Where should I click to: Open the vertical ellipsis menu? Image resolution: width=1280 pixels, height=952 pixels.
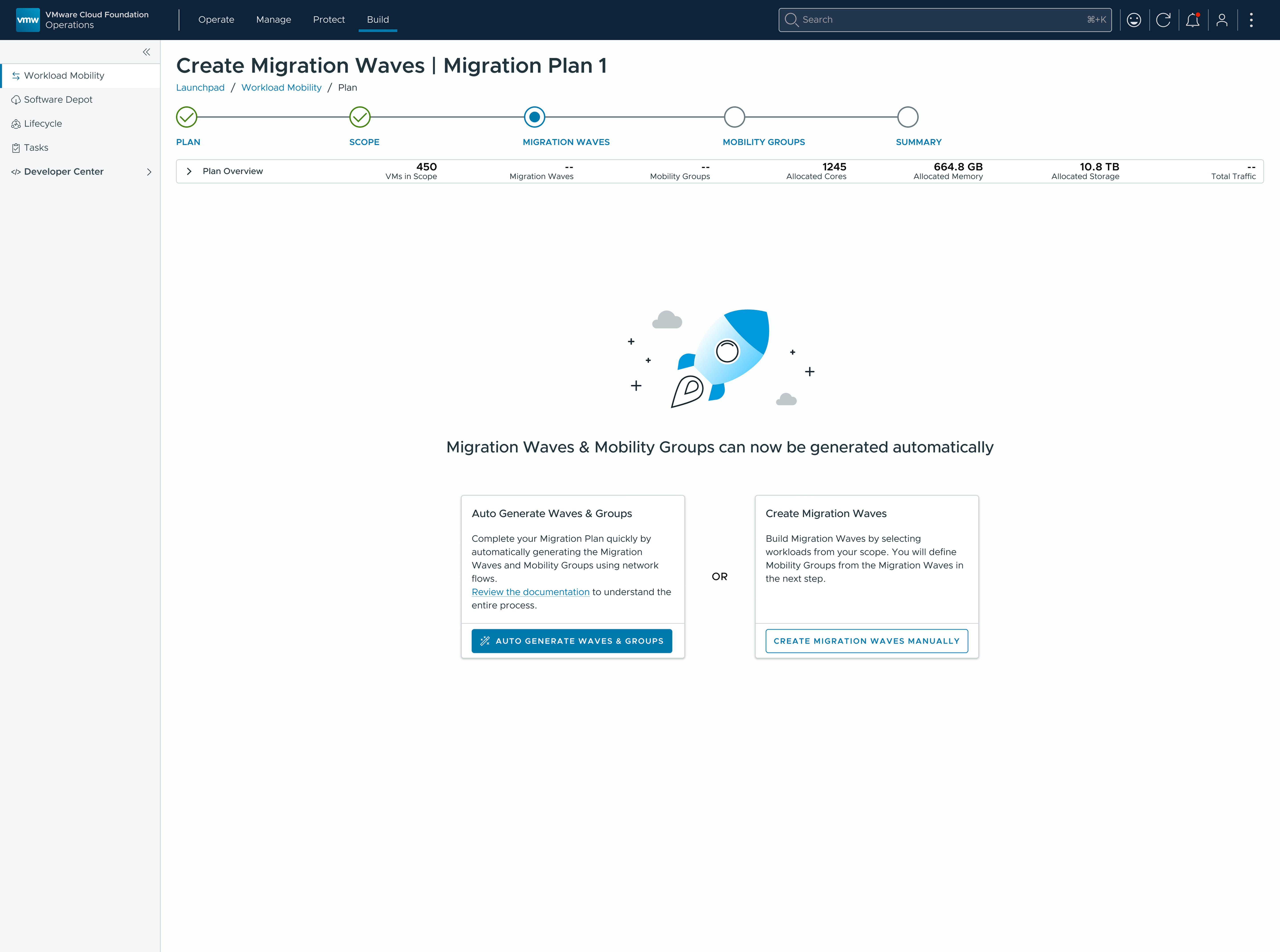(1251, 20)
